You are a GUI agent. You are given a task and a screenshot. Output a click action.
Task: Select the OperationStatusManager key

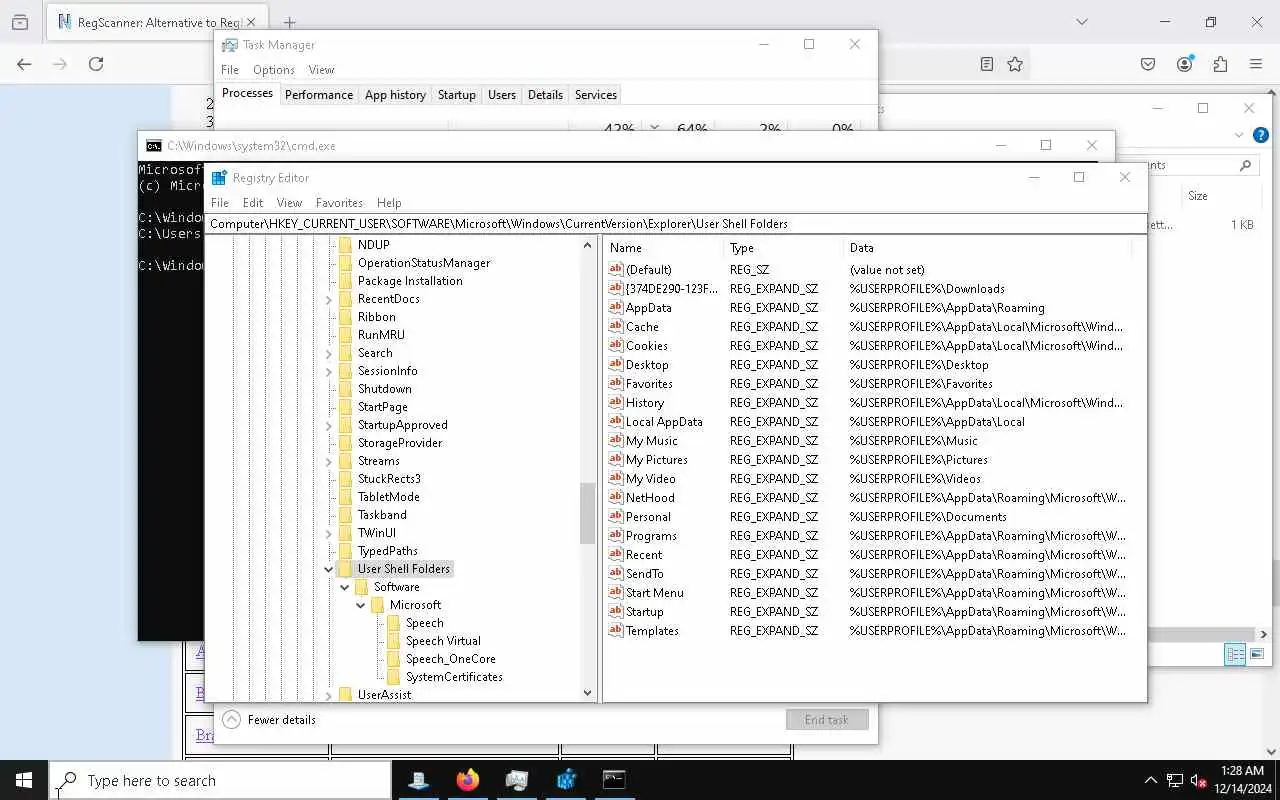(424, 263)
